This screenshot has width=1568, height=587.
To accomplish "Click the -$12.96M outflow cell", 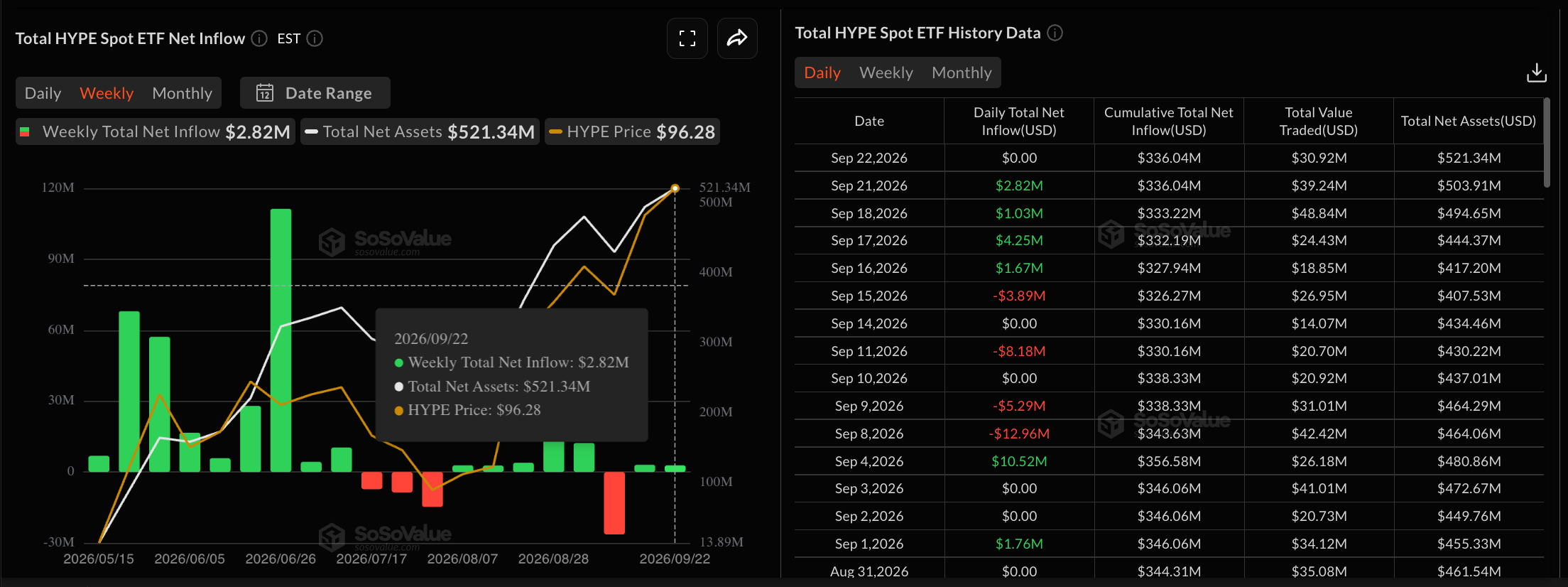I will point(1019,433).
